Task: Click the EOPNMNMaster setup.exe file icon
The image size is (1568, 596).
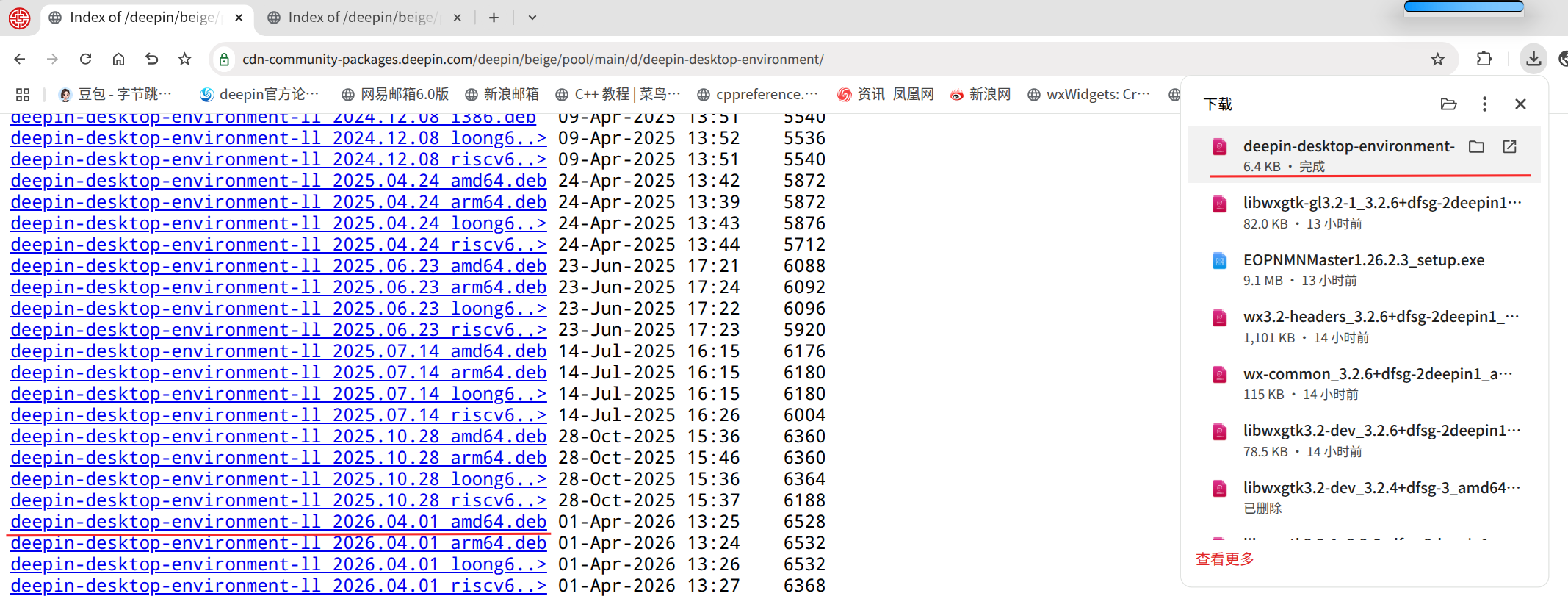Action: [1220, 261]
